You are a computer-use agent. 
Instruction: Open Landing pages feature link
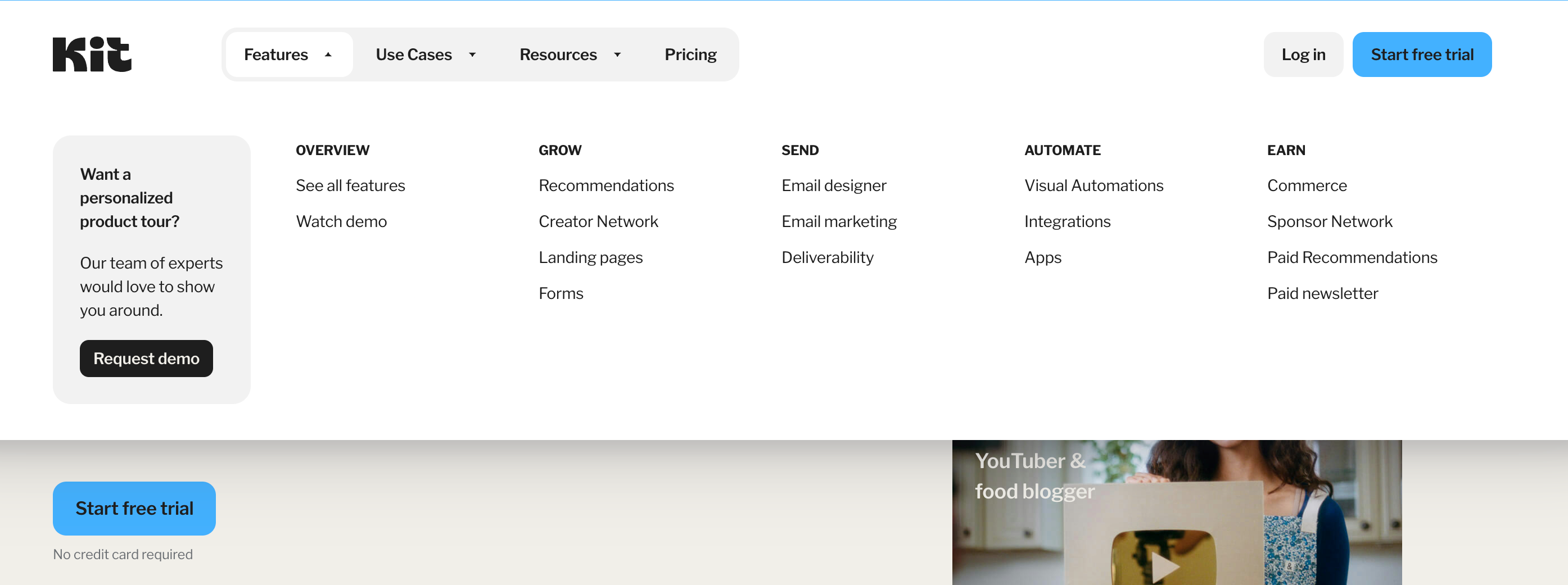(590, 257)
